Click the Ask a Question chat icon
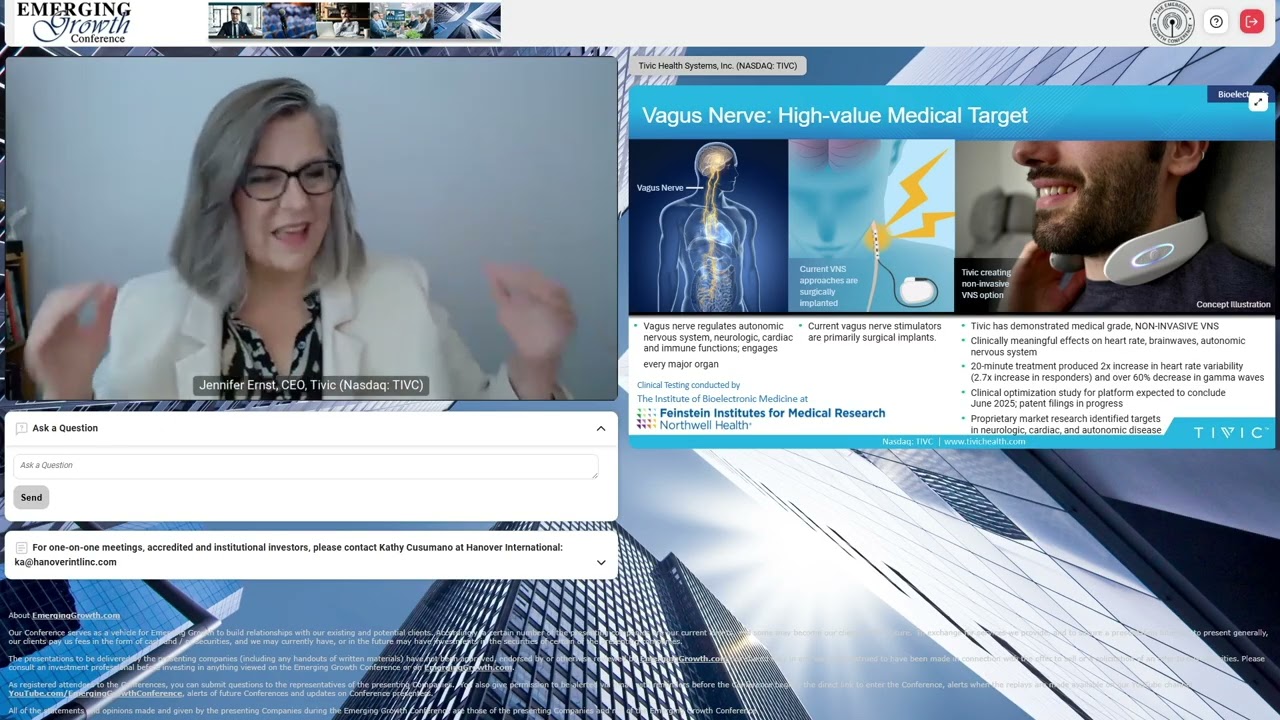 click(x=22, y=428)
